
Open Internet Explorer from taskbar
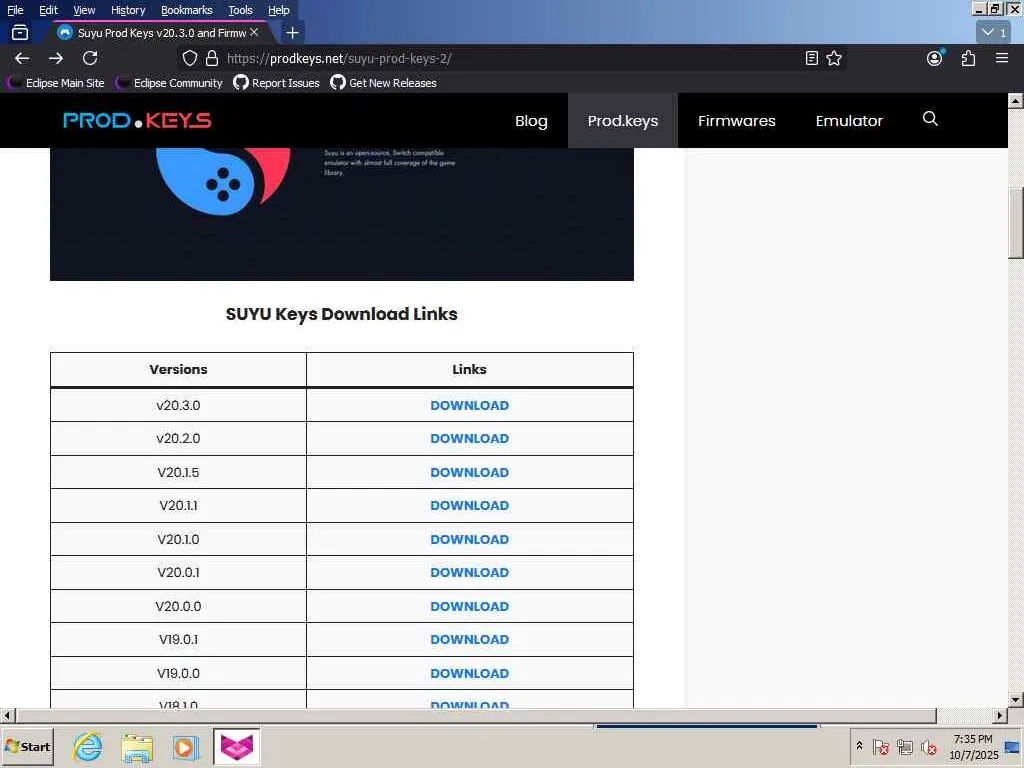pos(88,746)
